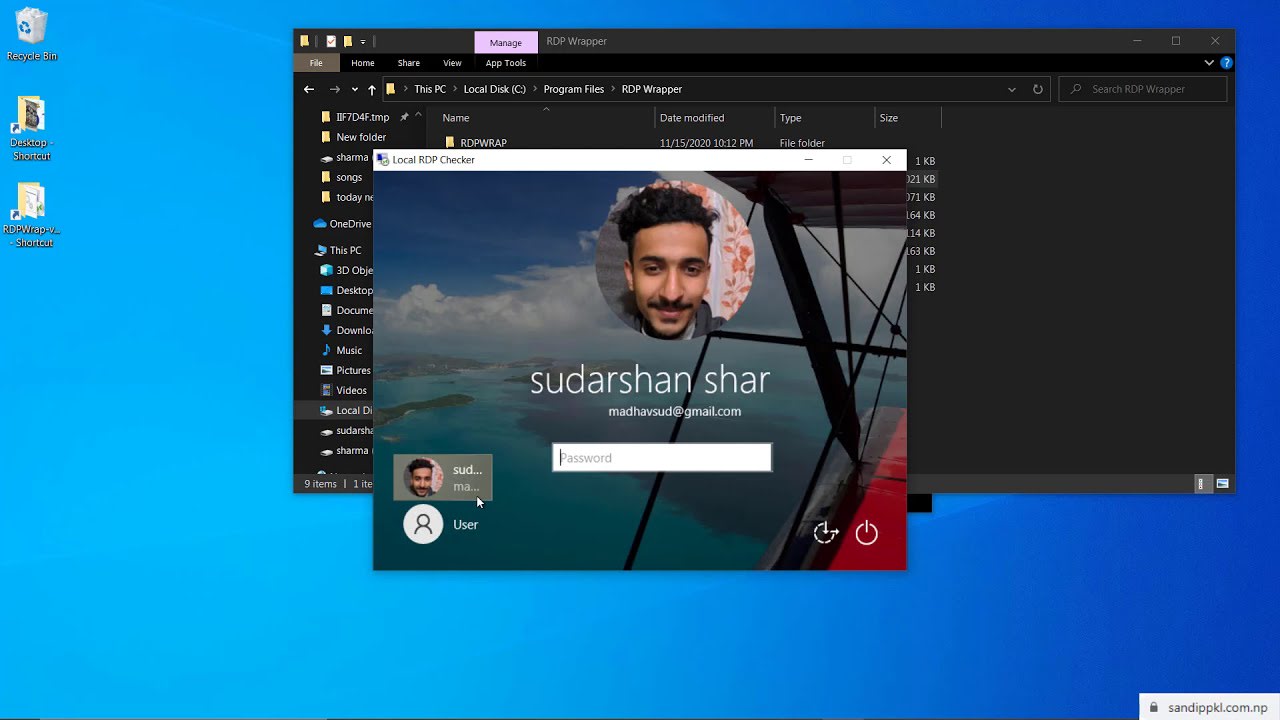Viewport: 1280px width, 720px height.
Task: Go up one folder with the up arrow
Action: tap(370, 89)
